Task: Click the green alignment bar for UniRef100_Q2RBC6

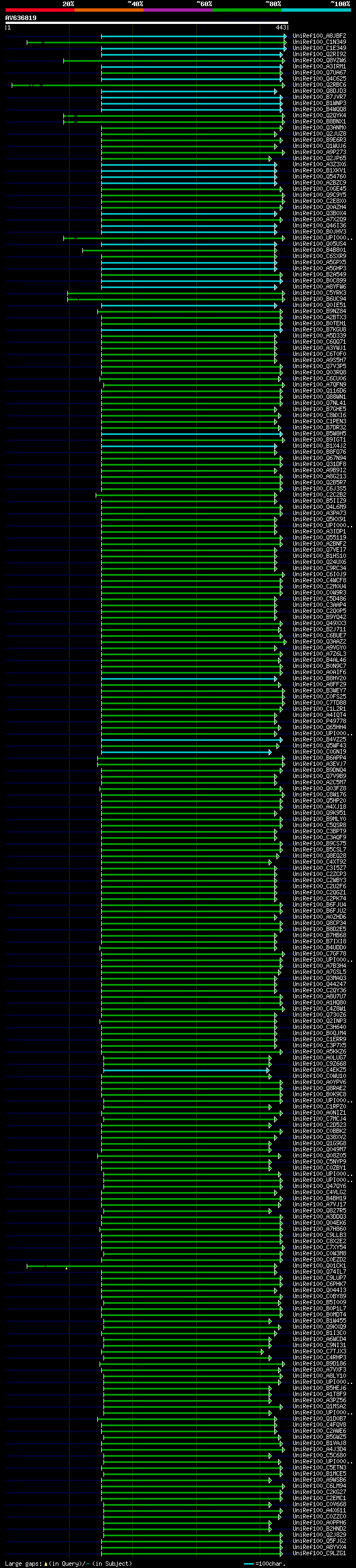Action: [x=148, y=85]
